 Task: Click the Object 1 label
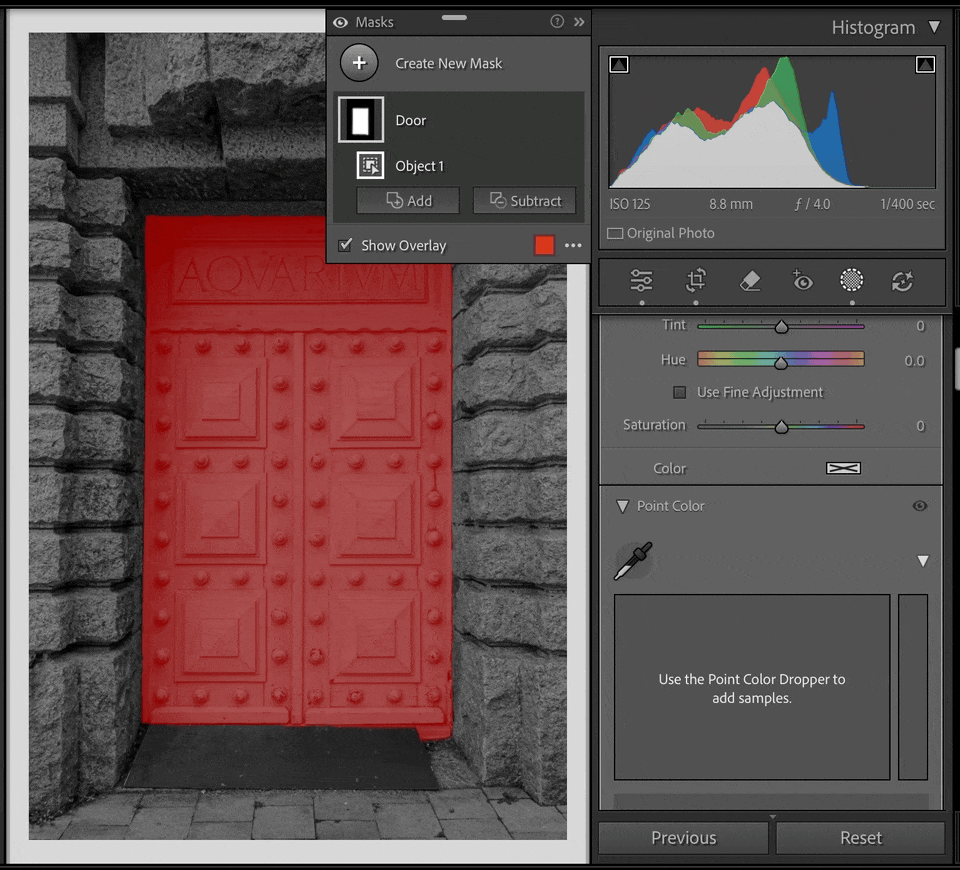tap(419, 166)
